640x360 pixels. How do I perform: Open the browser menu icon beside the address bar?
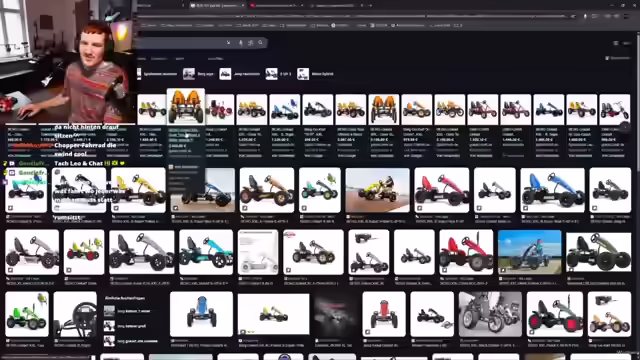point(627,16)
